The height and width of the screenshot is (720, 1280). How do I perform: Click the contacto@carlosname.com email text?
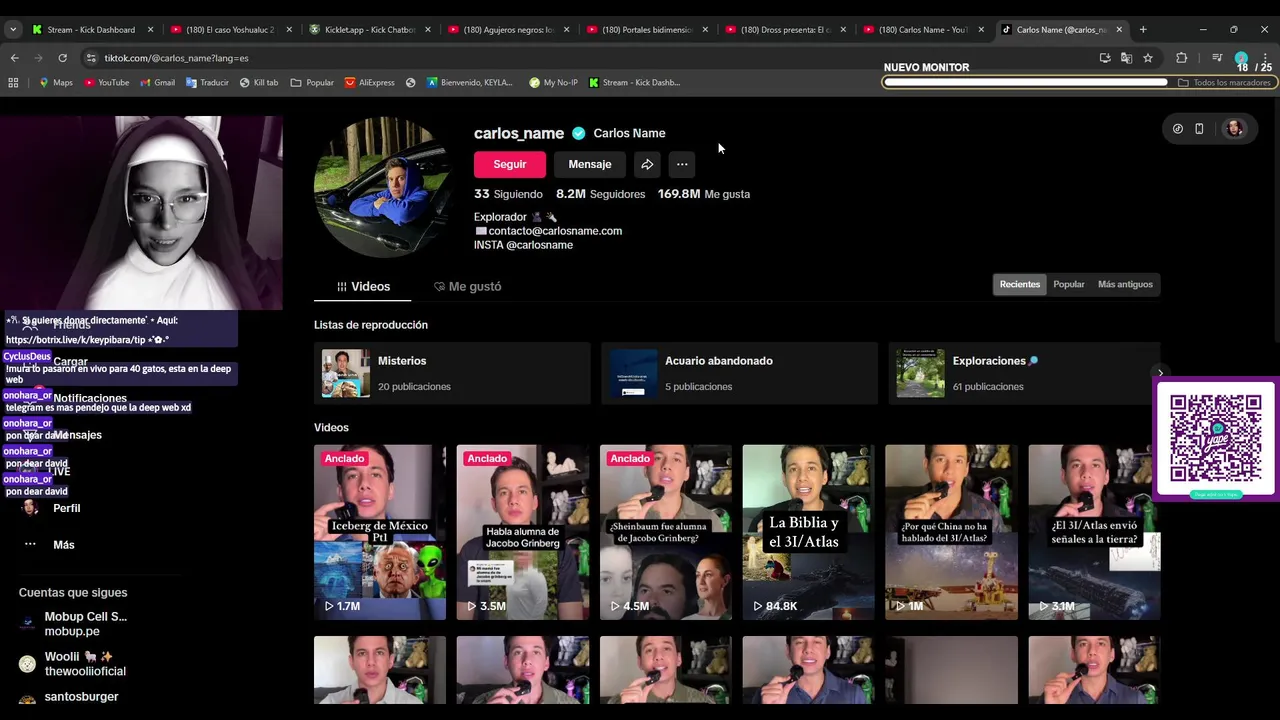pyautogui.click(x=555, y=231)
